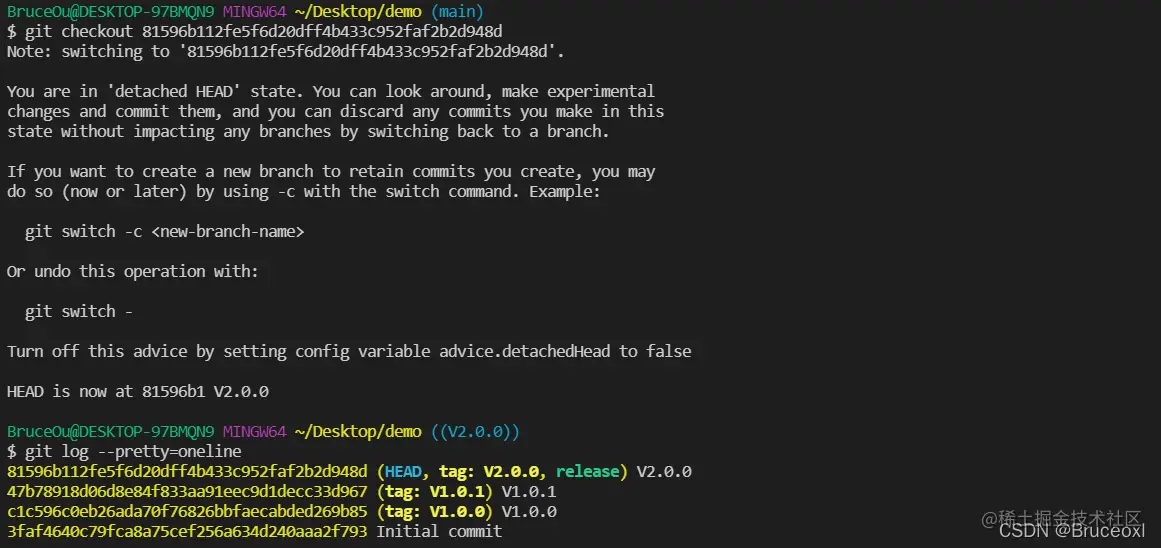Click the '((V2.0.0))' prompt indicator
Screen dimensions: 1161x548
(x=475, y=432)
